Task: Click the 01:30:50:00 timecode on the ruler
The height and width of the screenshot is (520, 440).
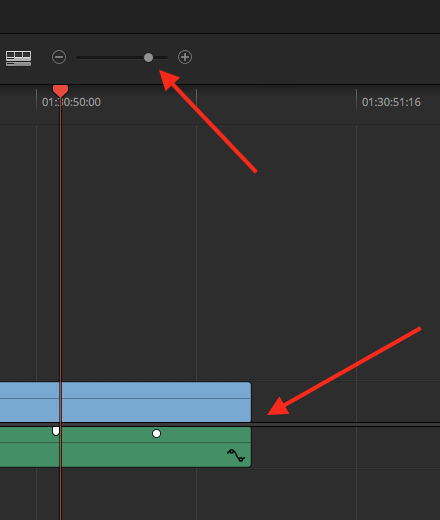Action: [x=71, y=102]
